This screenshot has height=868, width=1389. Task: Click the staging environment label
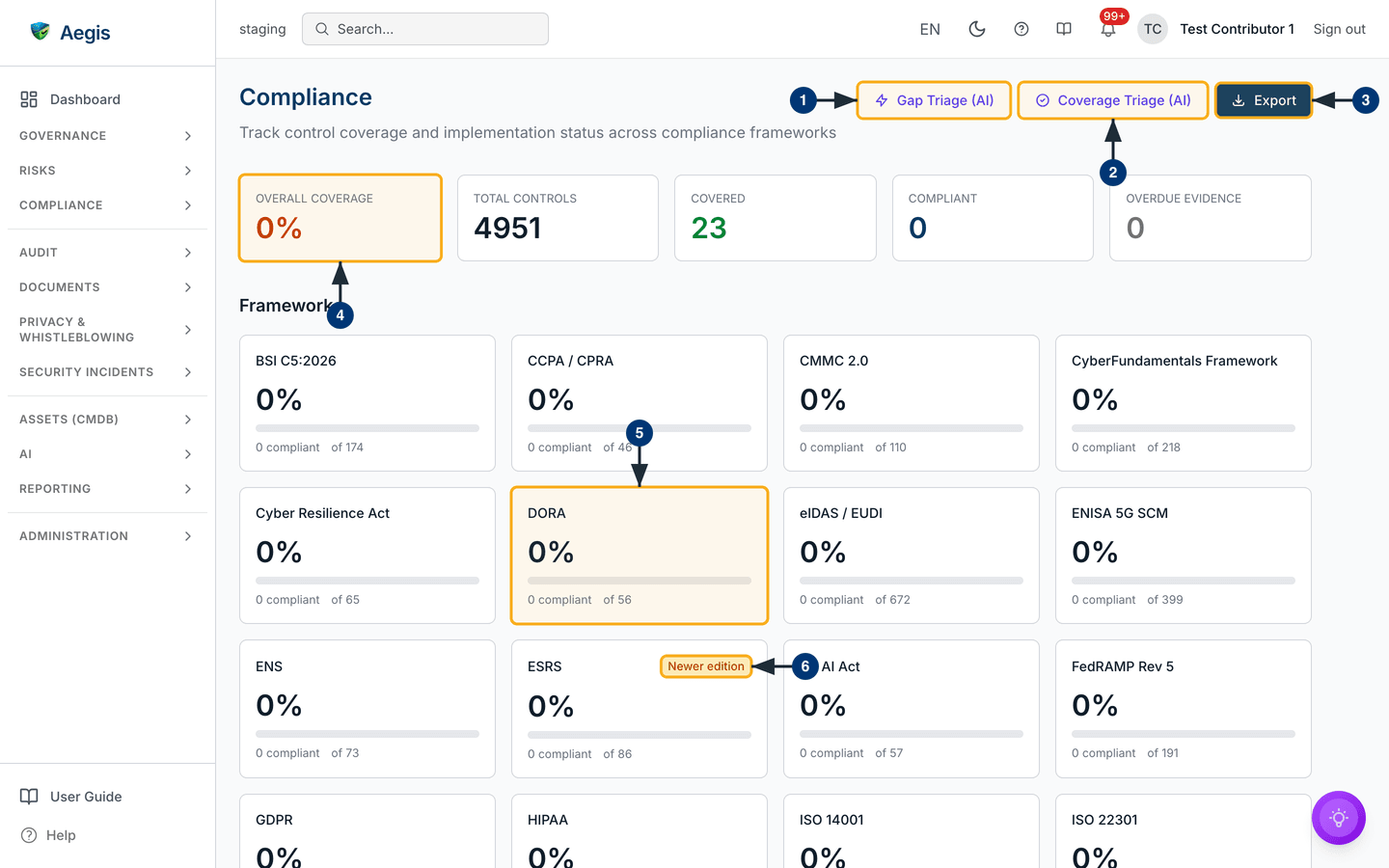[262, 29]
